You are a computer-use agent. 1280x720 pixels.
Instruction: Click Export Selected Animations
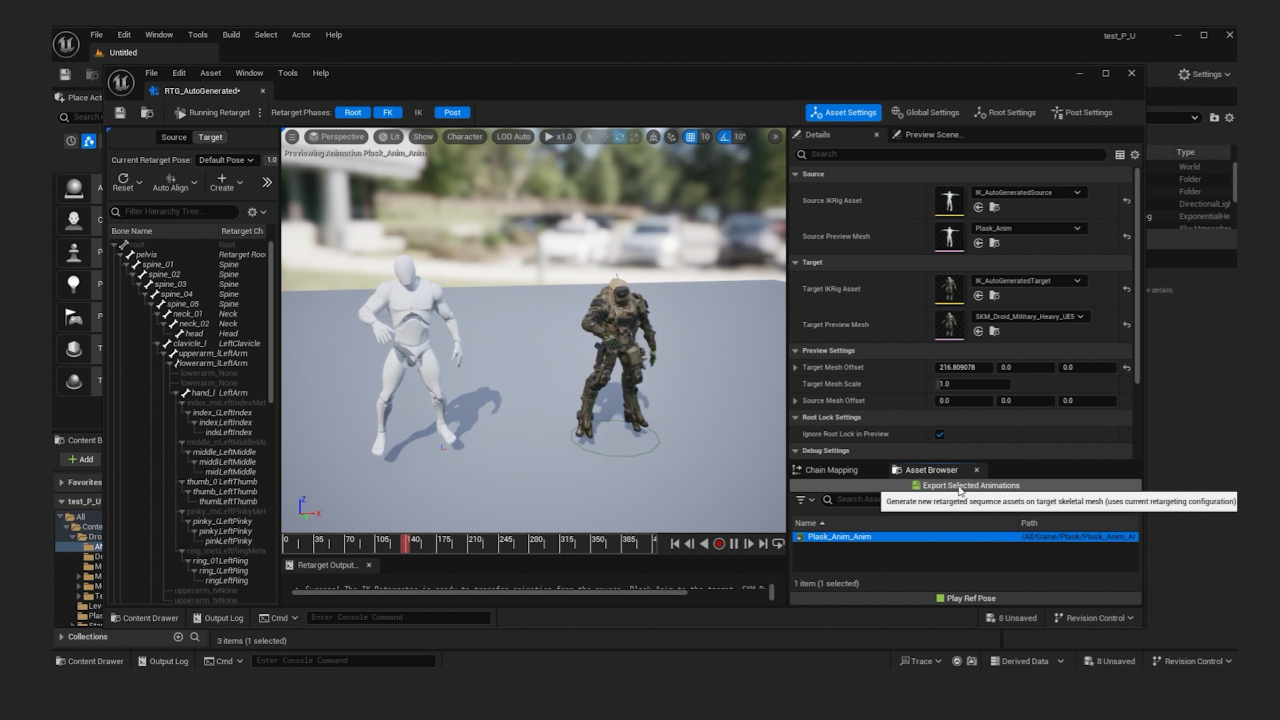click(x=965, y=485)
